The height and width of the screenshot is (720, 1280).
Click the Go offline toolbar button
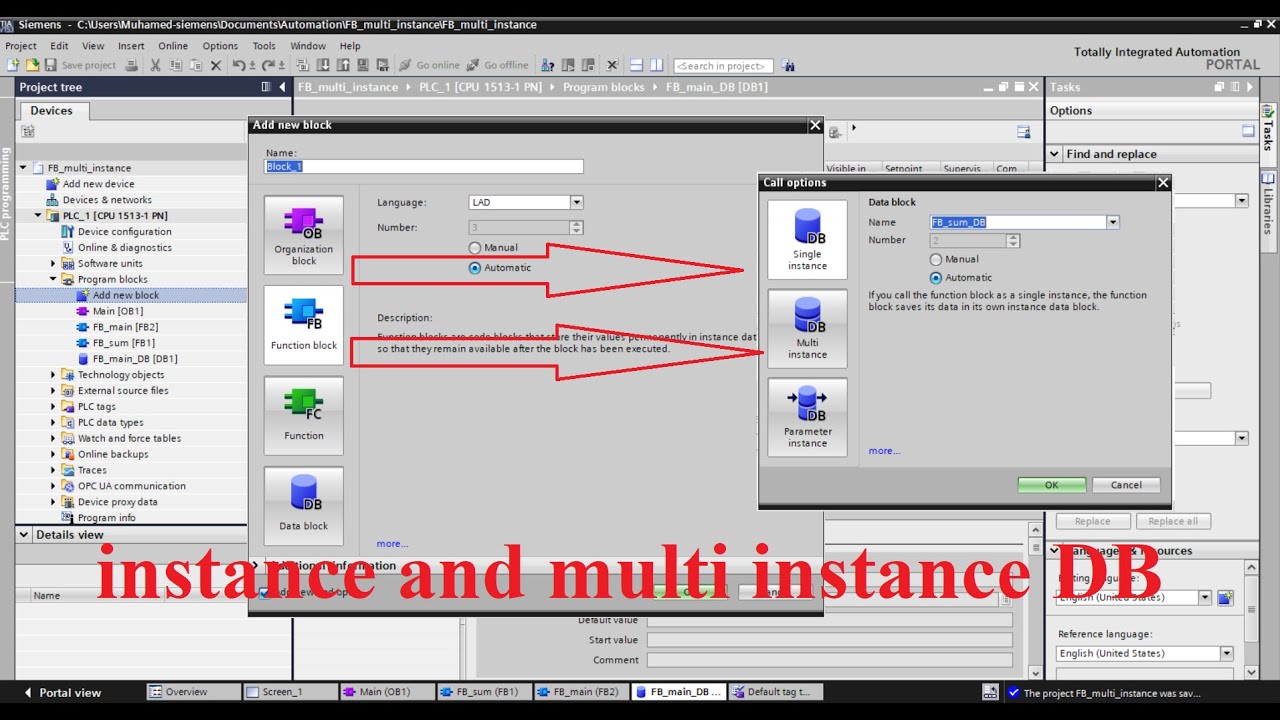[497, 65]
